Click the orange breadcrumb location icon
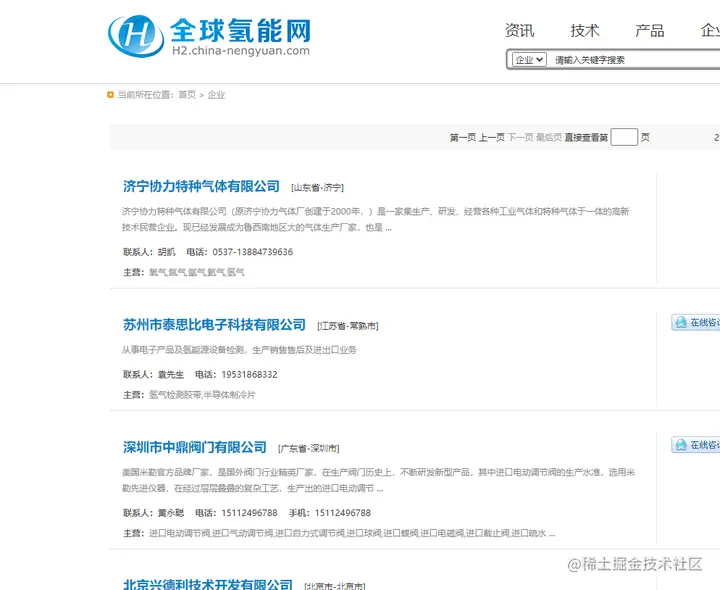The height and width of the screenshot is (590, 720). click(x=110, y=95)
